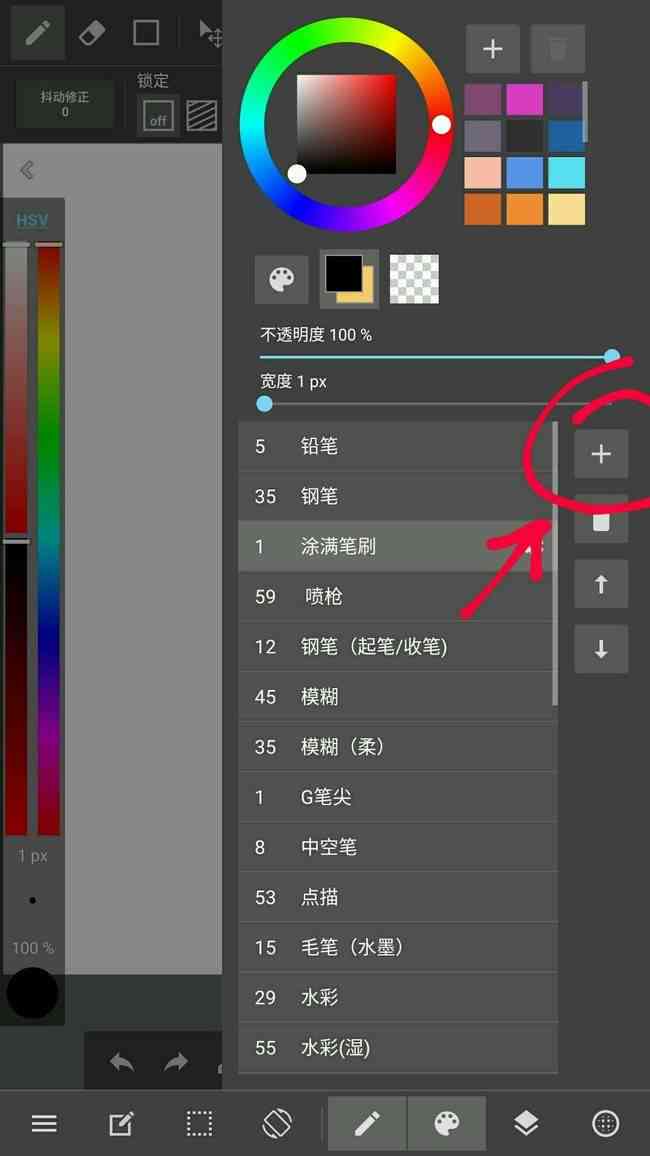The height and width of the screenshot is (1156, 650).
Task: Enable the diagonal-stripe lock option
Action: [201, 116]
